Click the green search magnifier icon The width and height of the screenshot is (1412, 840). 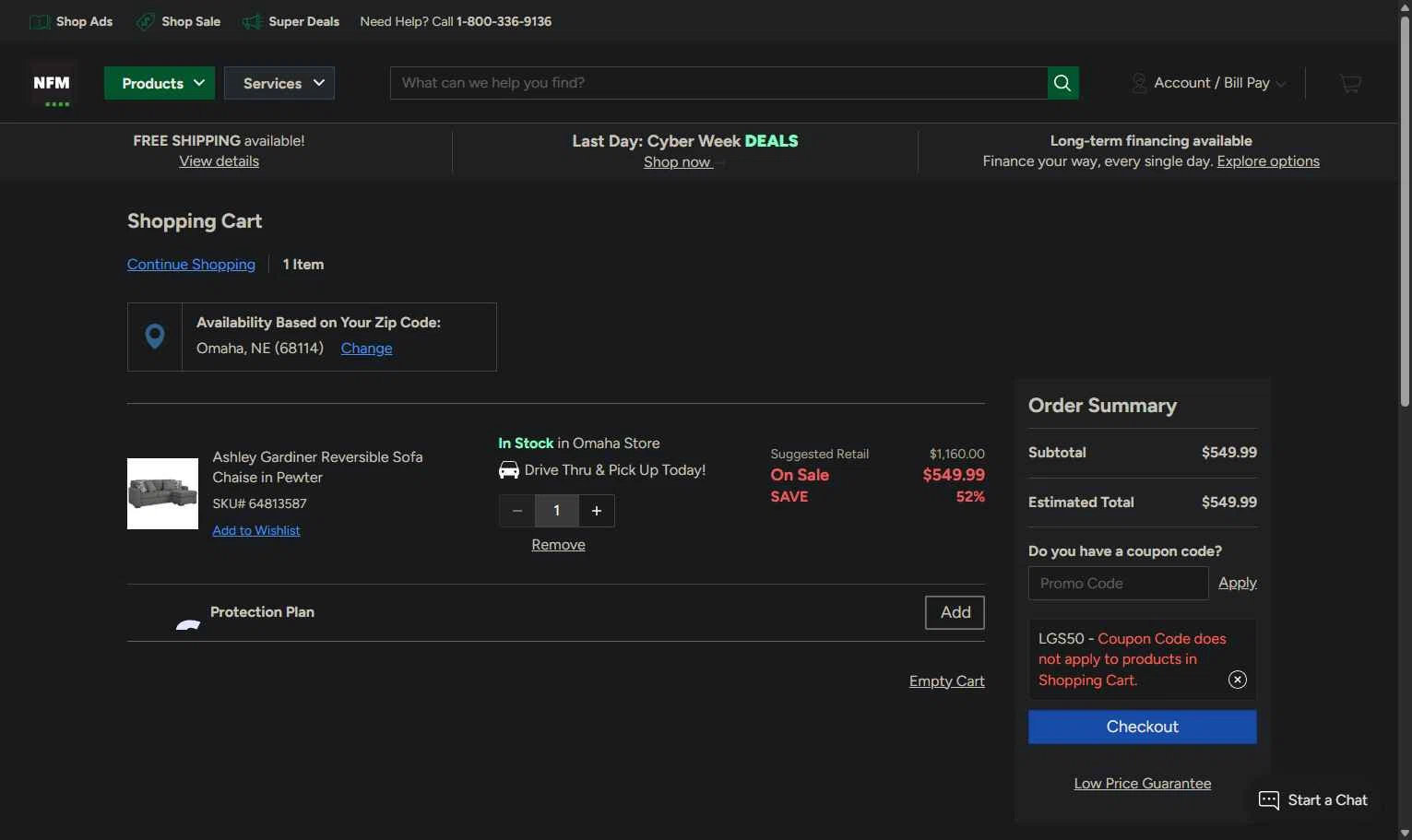[x=1062, y=83]
